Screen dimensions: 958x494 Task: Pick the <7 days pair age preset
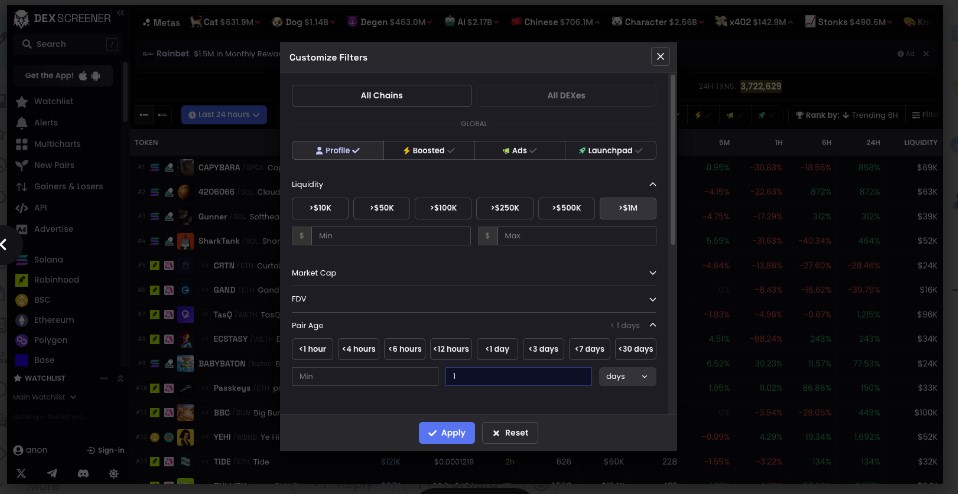coord(590,349)
